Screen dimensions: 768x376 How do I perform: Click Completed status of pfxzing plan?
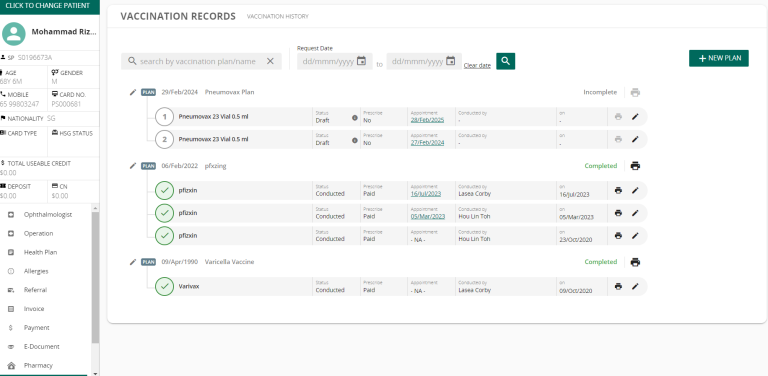(600, 166)
